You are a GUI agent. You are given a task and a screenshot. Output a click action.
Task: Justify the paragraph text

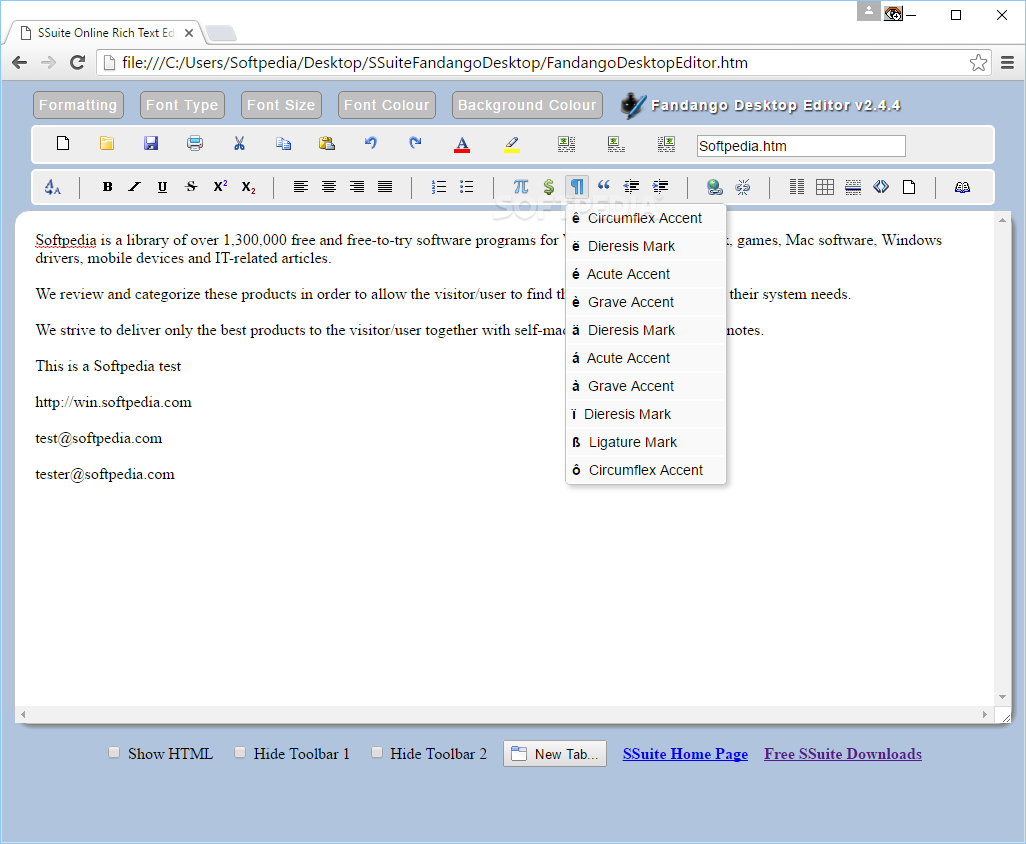click(x=385, y=187)
